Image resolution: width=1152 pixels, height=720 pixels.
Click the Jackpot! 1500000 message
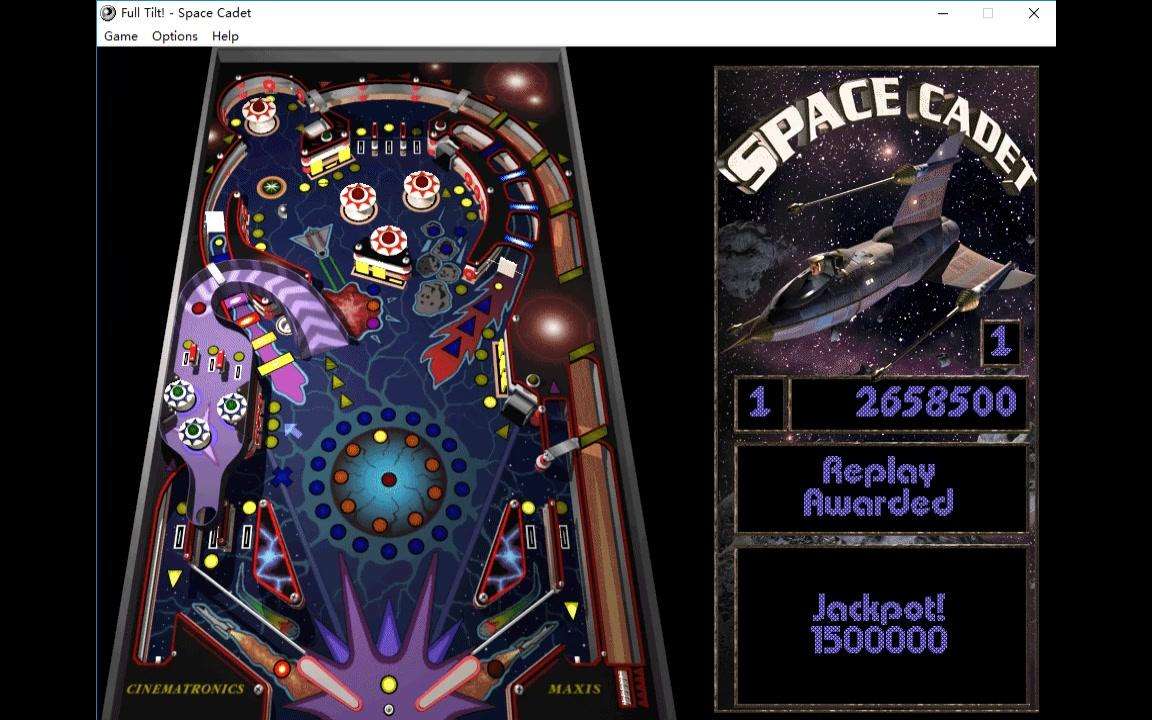pos(880,624)
